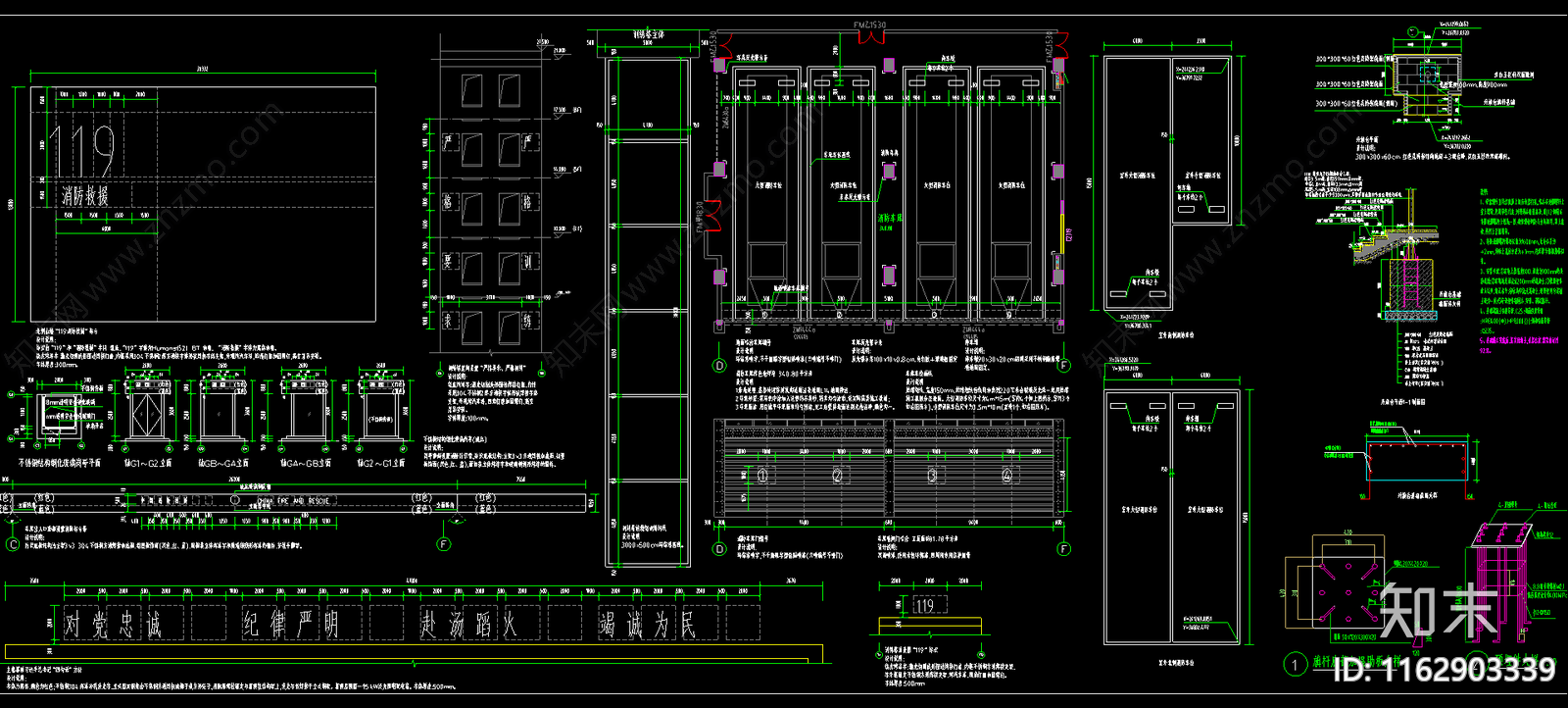Select the "赴汤蹈火" slogan characters
Image resolution: width=1568 pixels, height=708 pixels.
468,624
